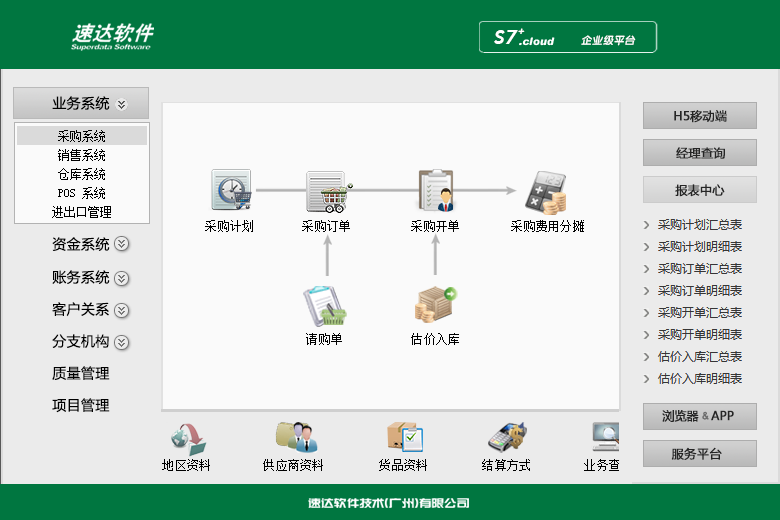780x520 pixels.
Task: Click the 速达软件技术(广州)有限公司 footer text
Action: 388,503
